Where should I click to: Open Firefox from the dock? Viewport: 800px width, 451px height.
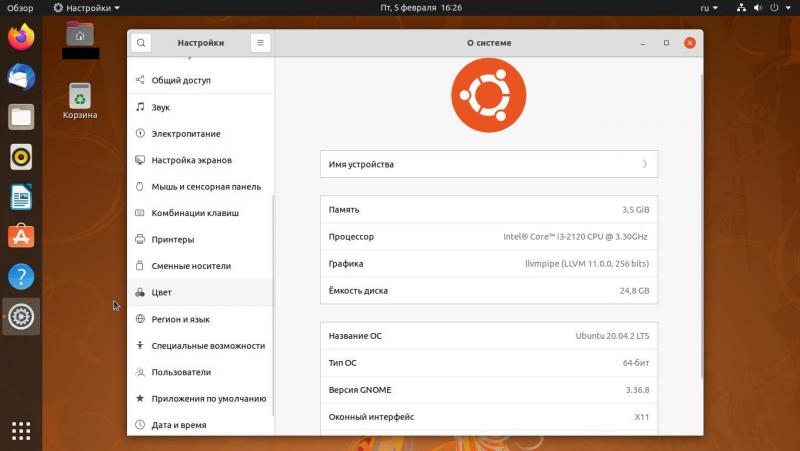tap(21, 38)
